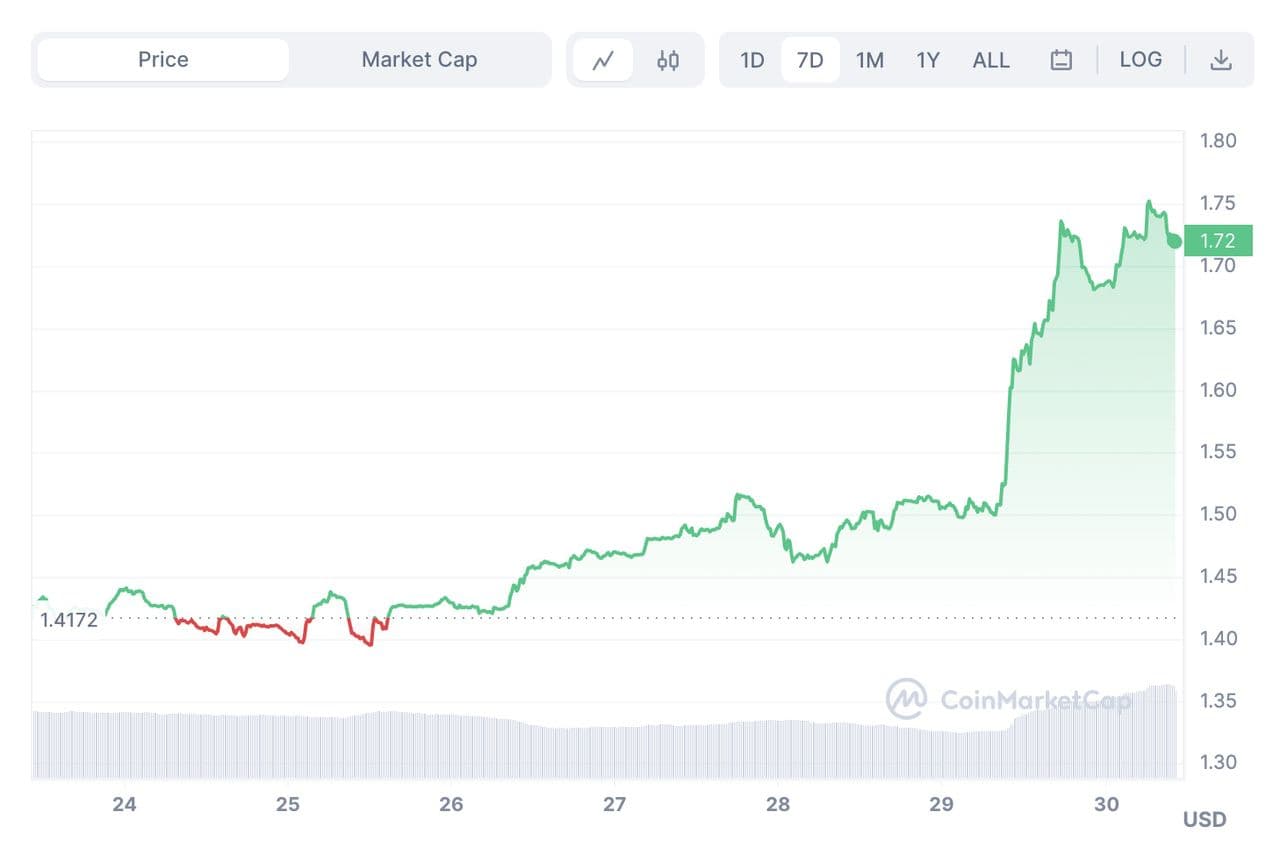
Task: Click the 1.72 current price label
Action: tap(1217, 241)
